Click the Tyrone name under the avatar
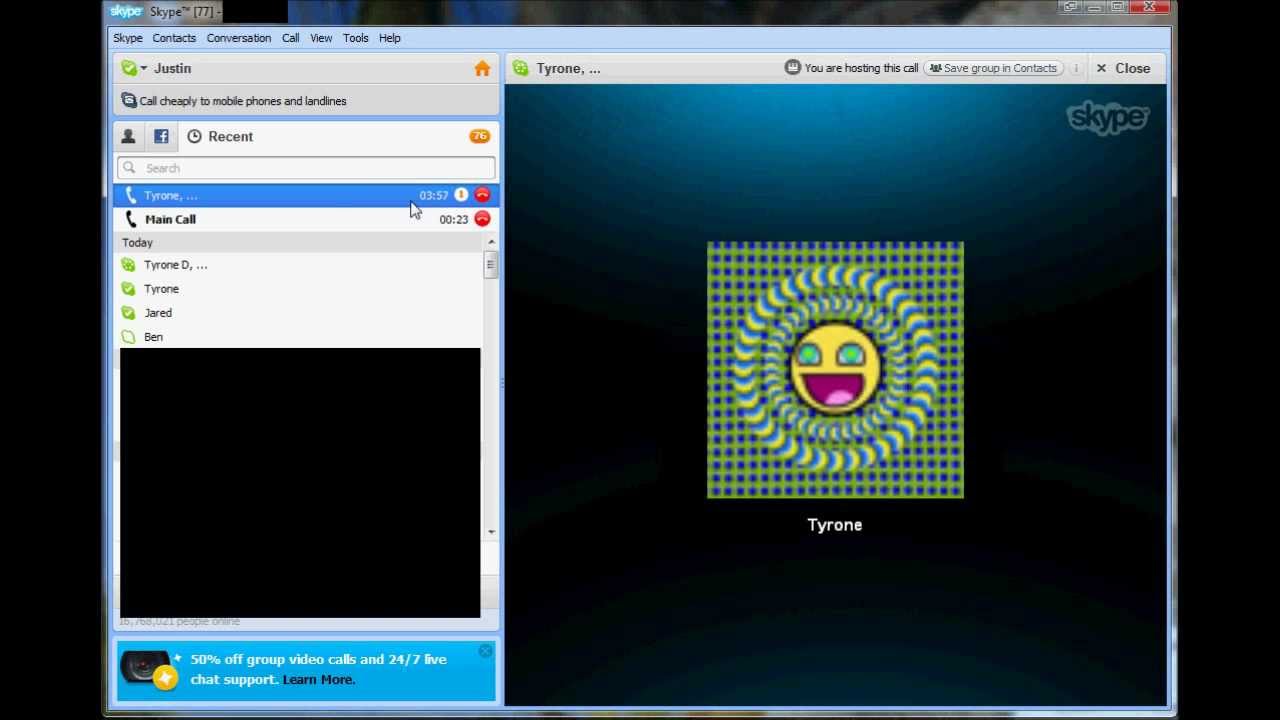The width and height of the screenshot is (1280, 720). 835,525
